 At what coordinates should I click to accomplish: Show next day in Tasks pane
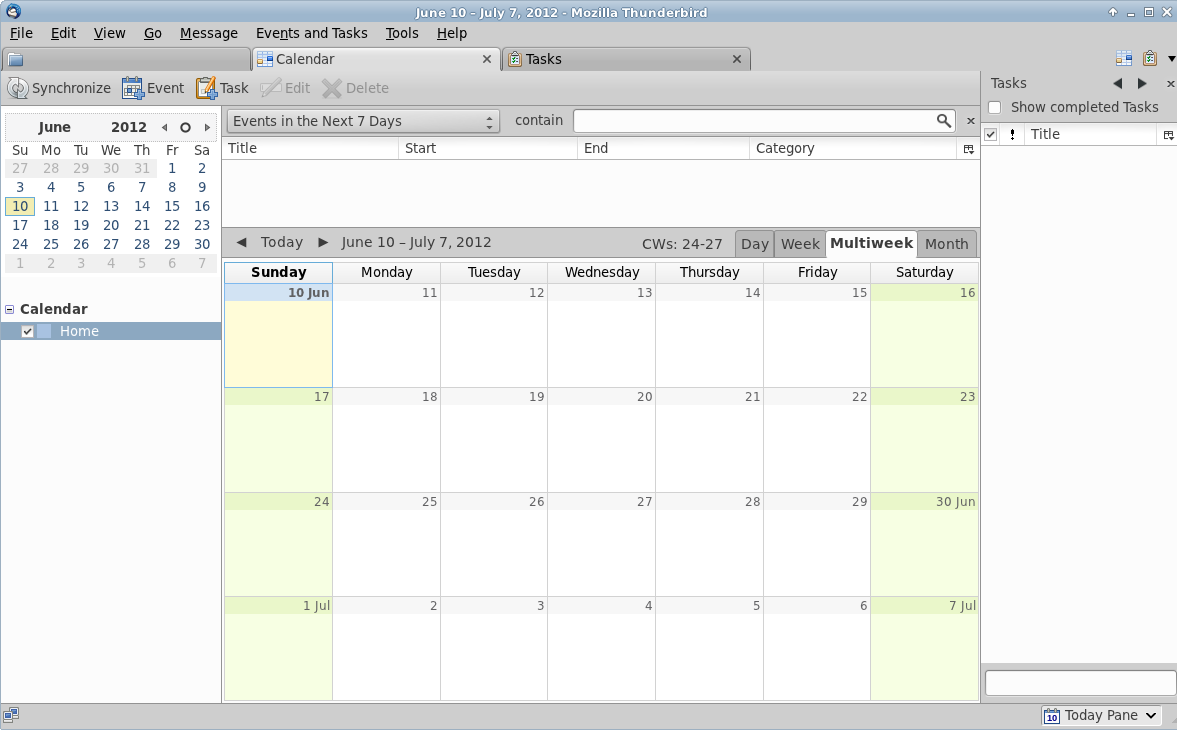click(1142, 83)
